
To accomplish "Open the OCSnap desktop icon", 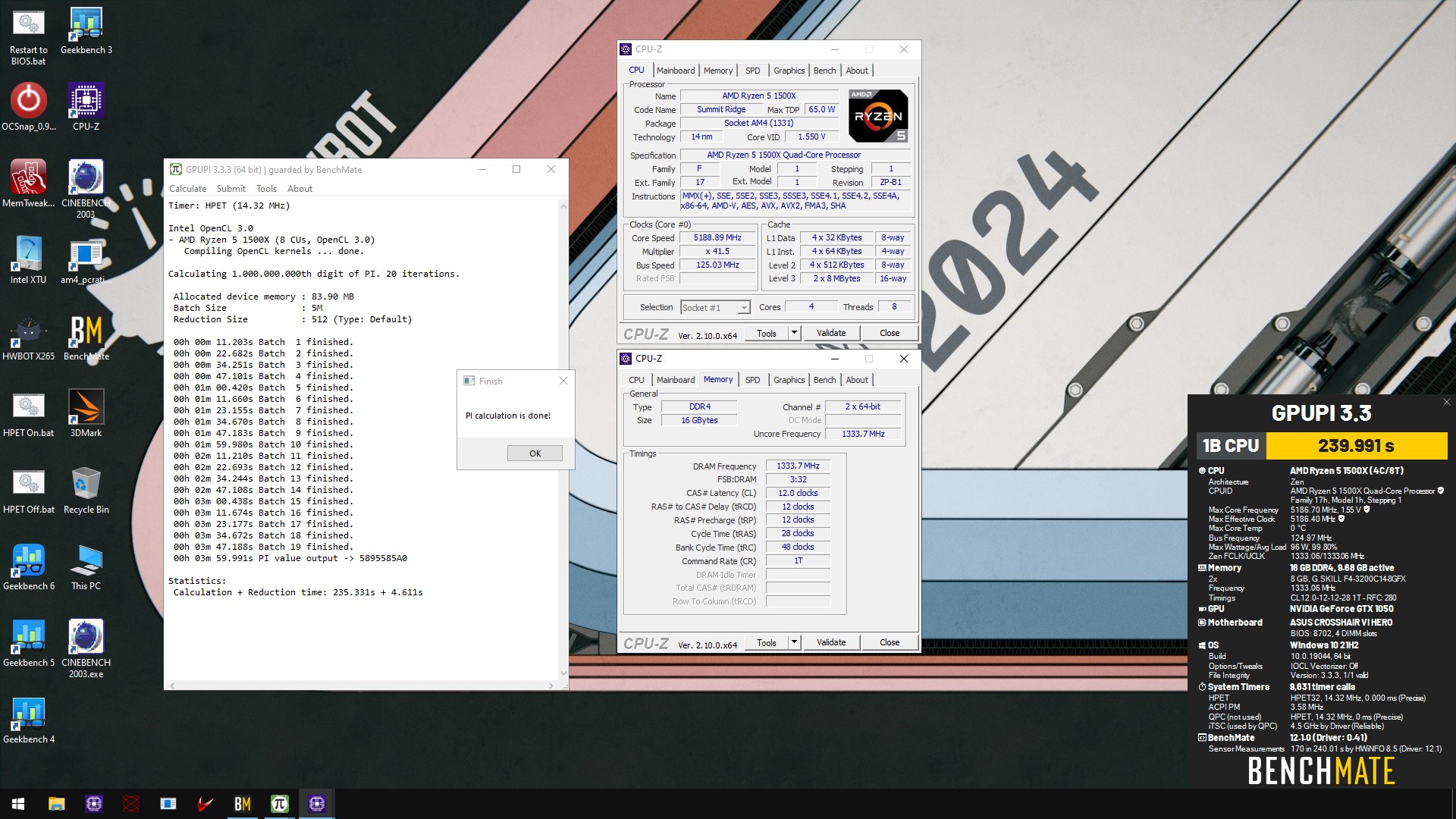I will point(29,107).
